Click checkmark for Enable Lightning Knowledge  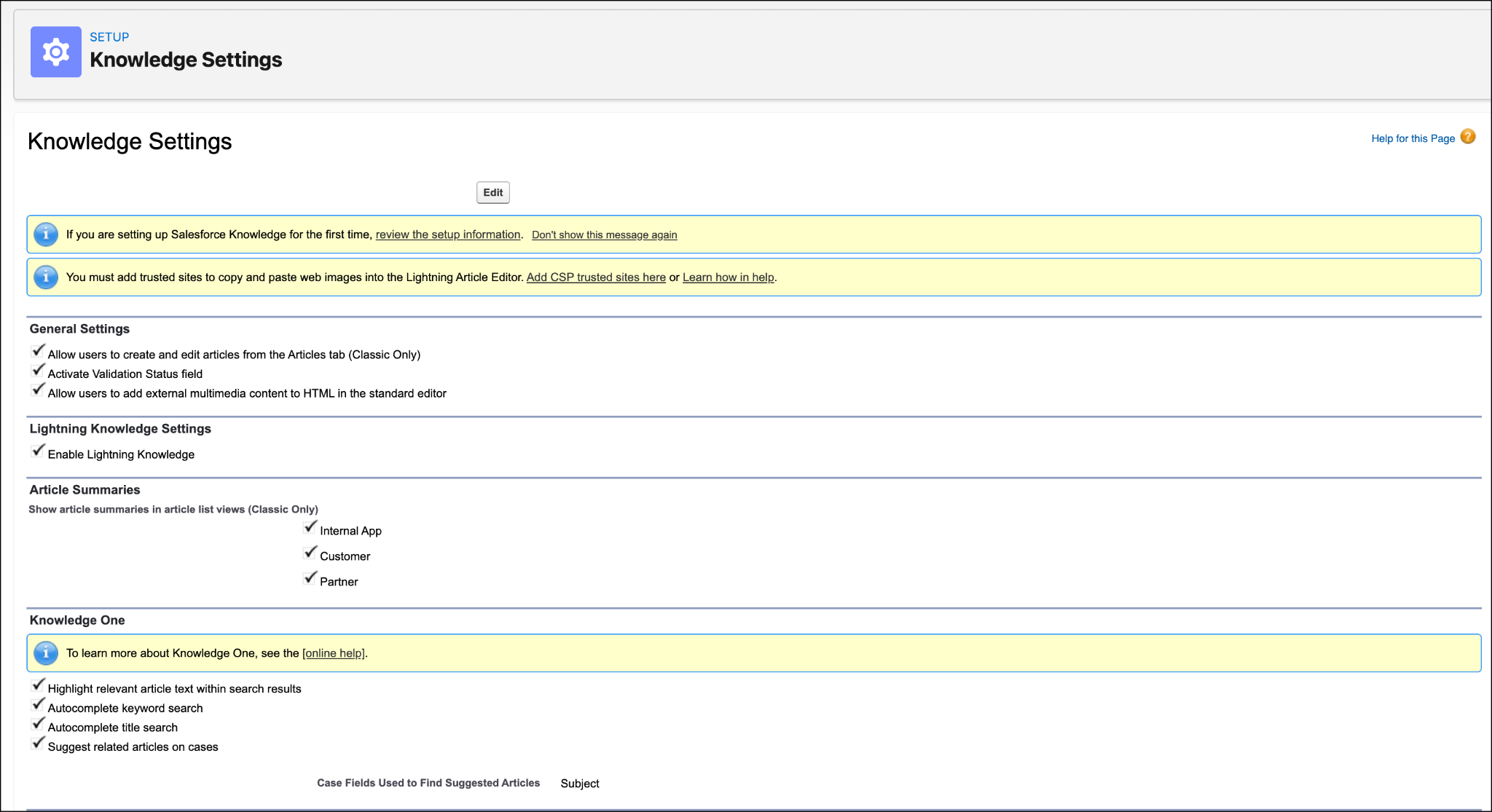pyautogui.click(x=39, y=451)
